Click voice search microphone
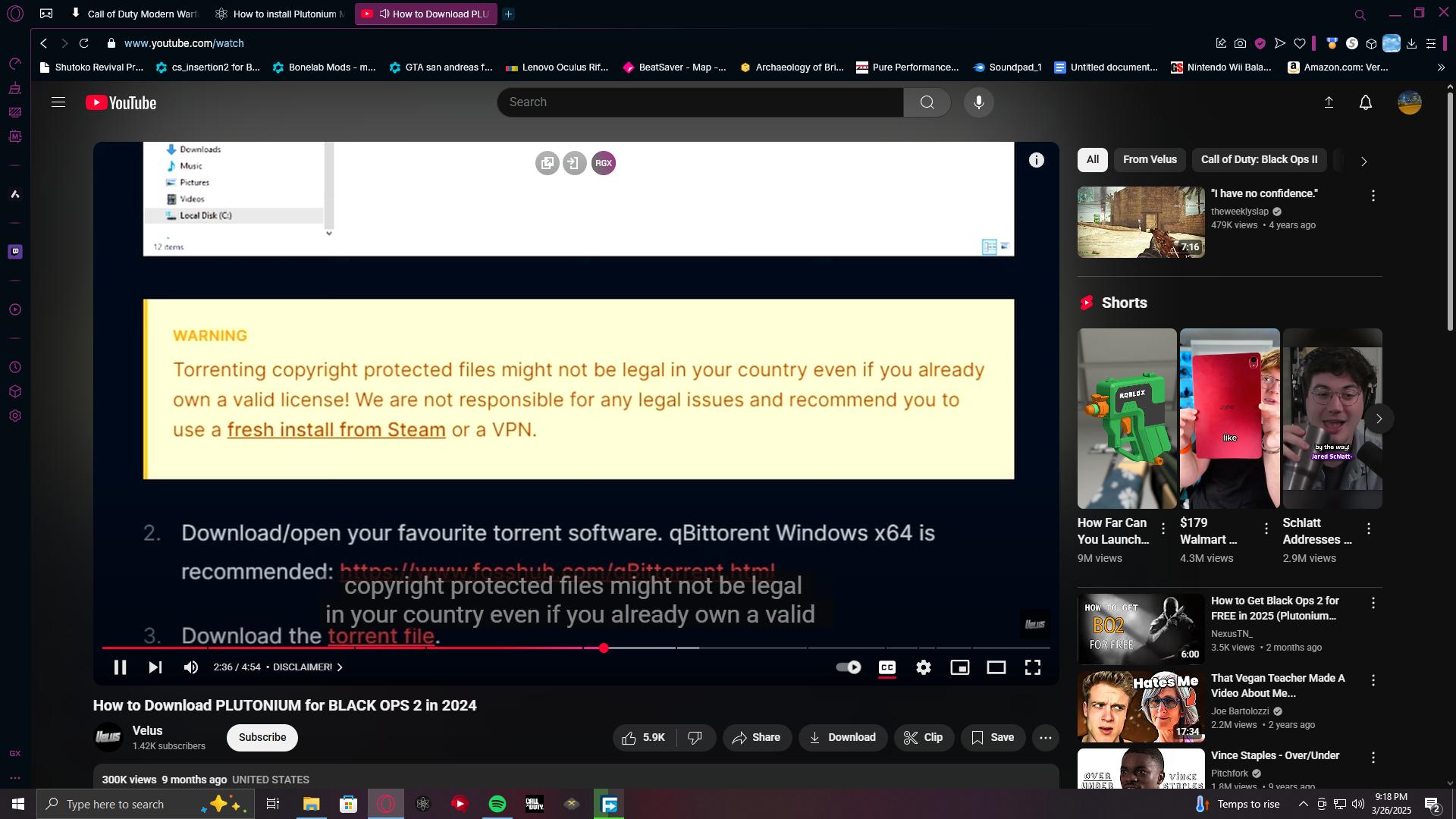 (978, 102)
